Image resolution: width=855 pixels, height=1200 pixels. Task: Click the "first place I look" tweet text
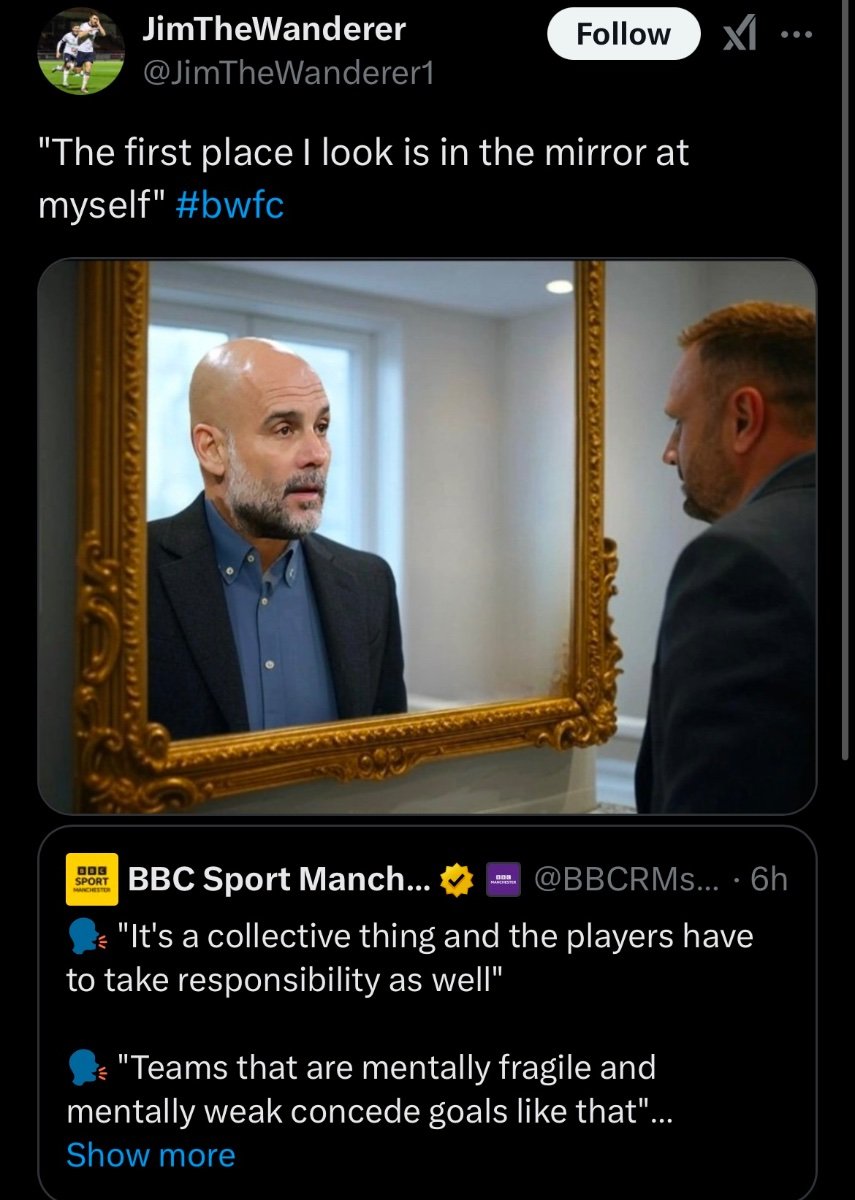click(364, 155)
